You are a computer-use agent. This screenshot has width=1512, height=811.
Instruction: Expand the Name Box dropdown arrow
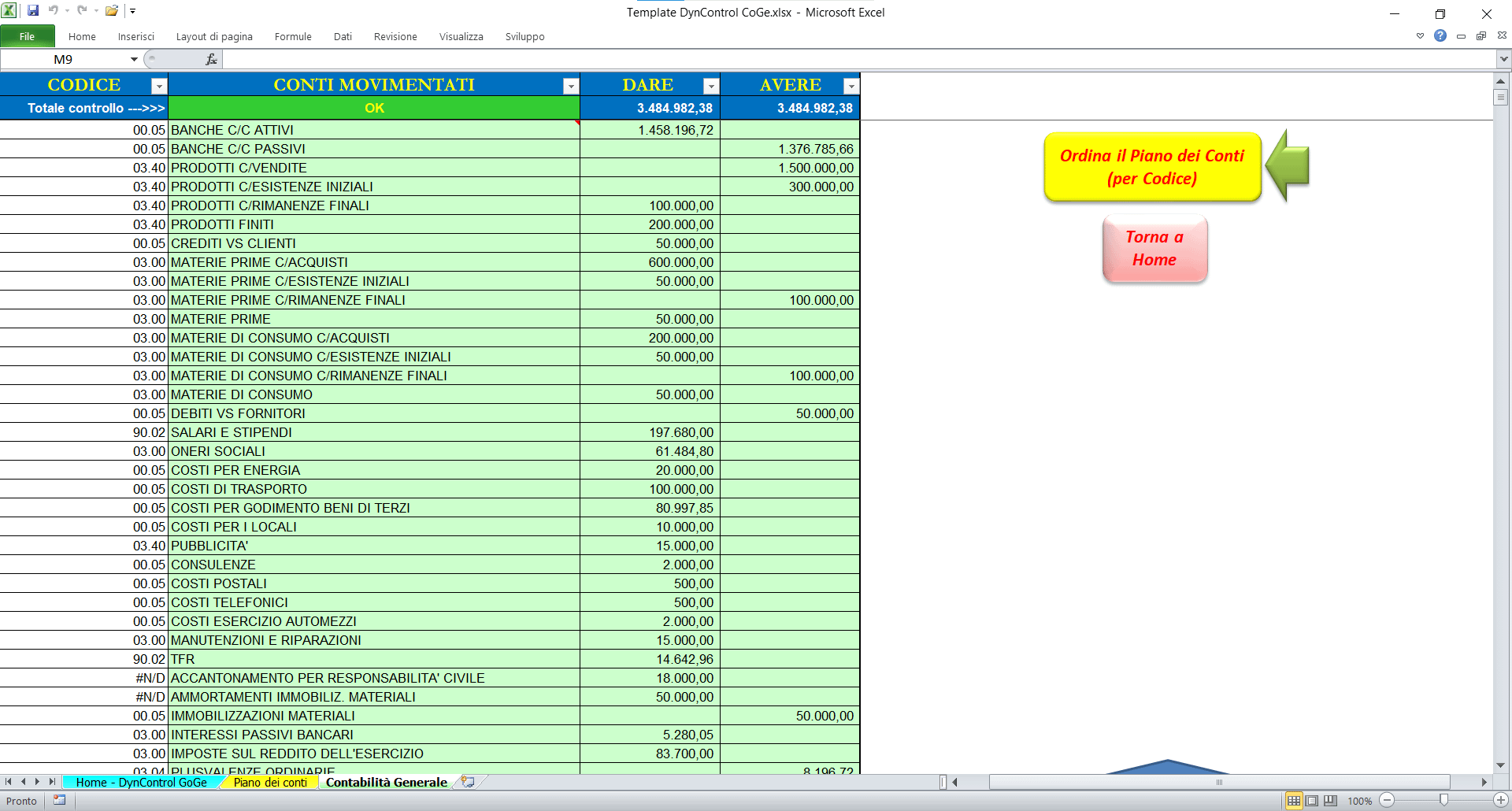pyautogui.click(x=134, y=59)
